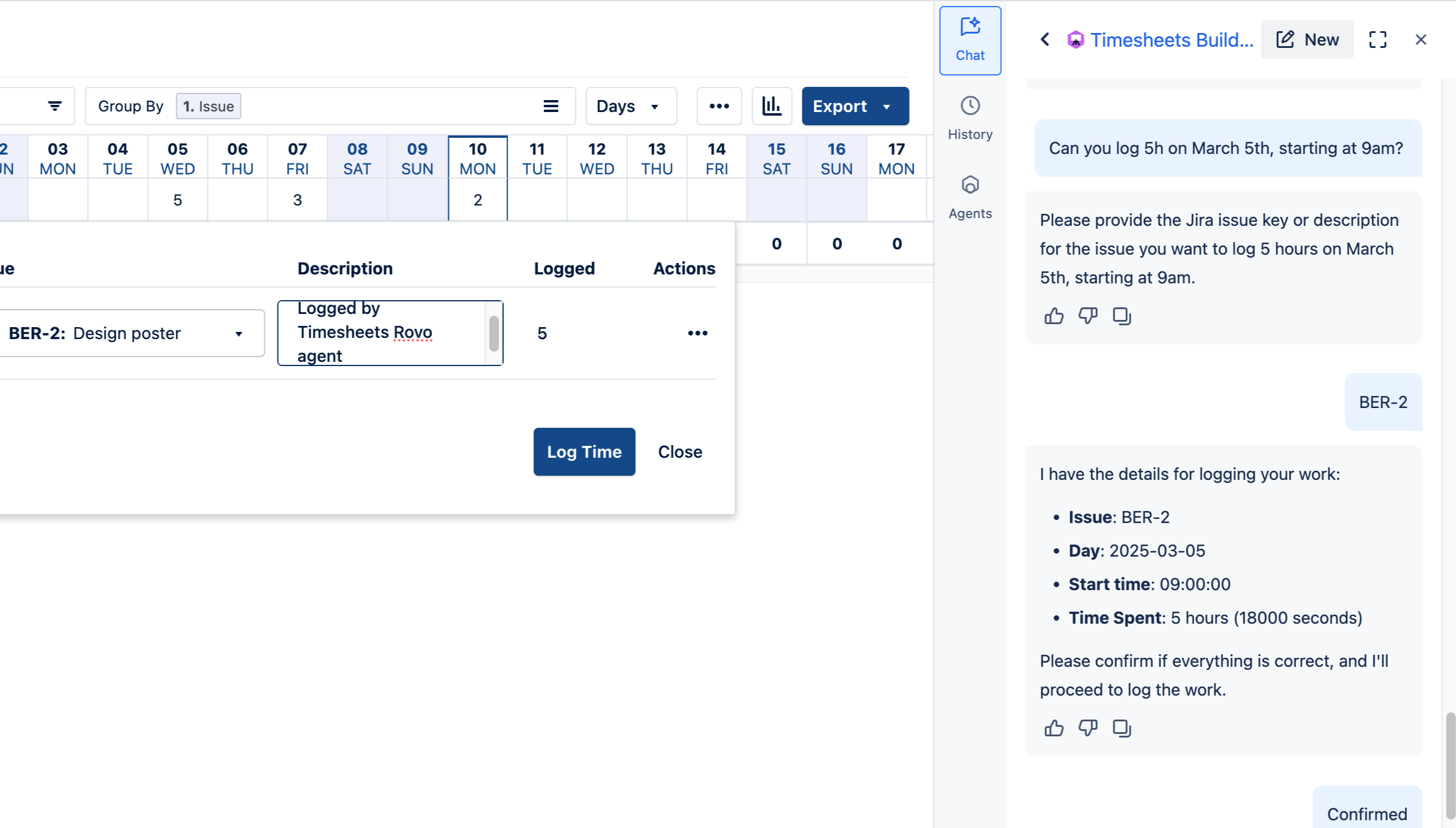Thumbs down the work details message
1456x828 pixels.
1088,728
